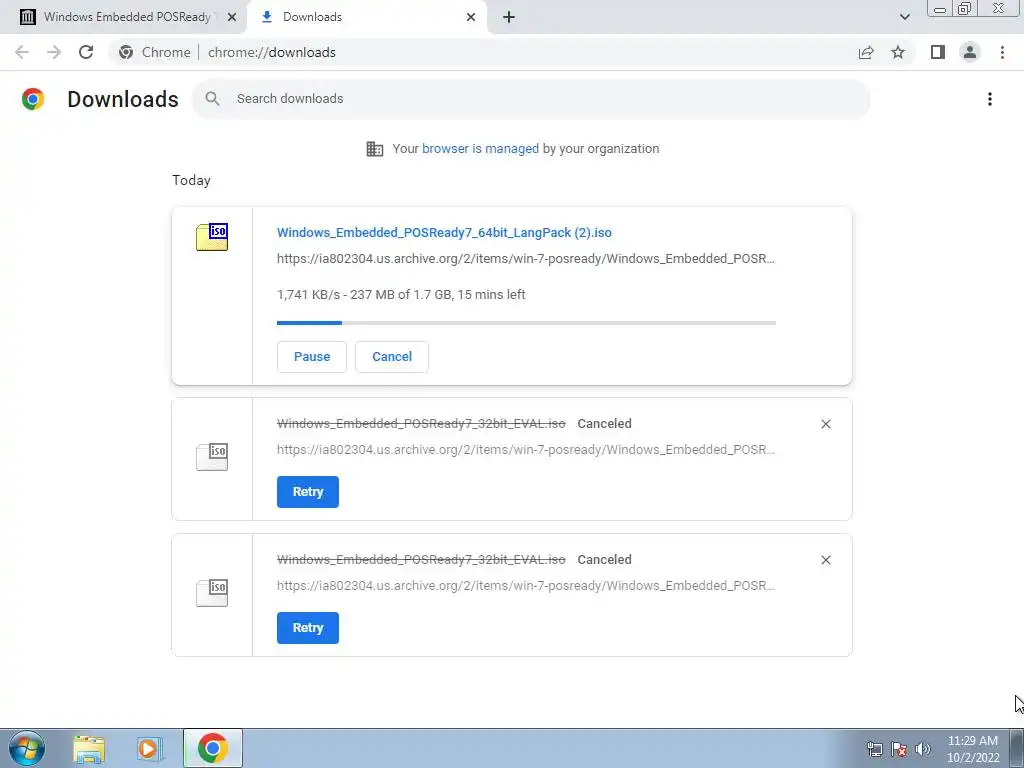The width and height of the screenshot is (1024, 768).
Task: Click the building icon for managed browser
Action: (375, 149)
